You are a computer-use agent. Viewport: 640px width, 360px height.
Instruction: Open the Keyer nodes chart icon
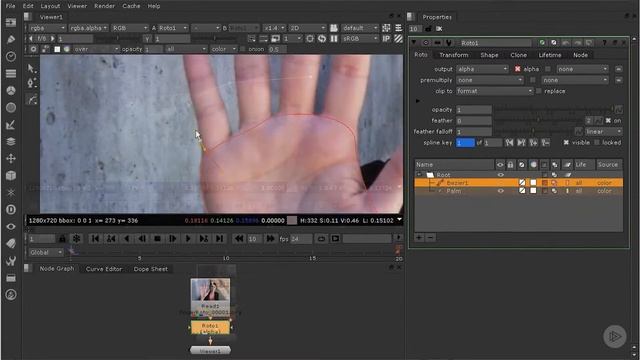coord(11,124)
